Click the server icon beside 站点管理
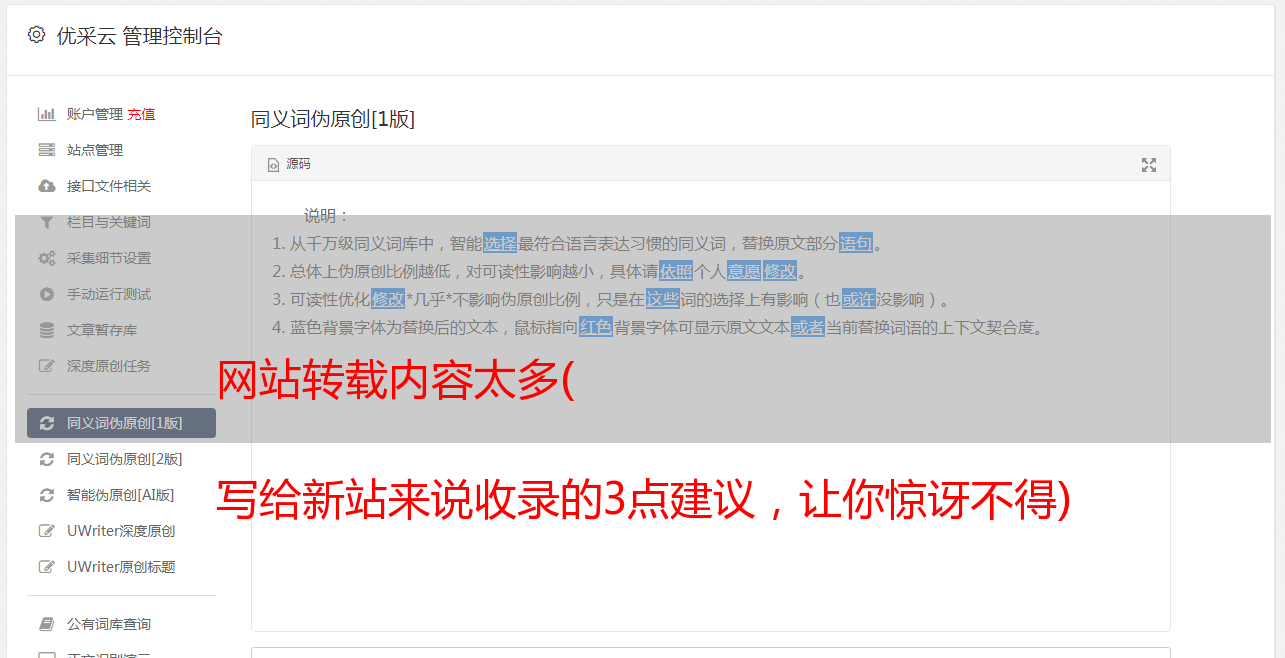 pyautogui.click(x=46, y=150)
